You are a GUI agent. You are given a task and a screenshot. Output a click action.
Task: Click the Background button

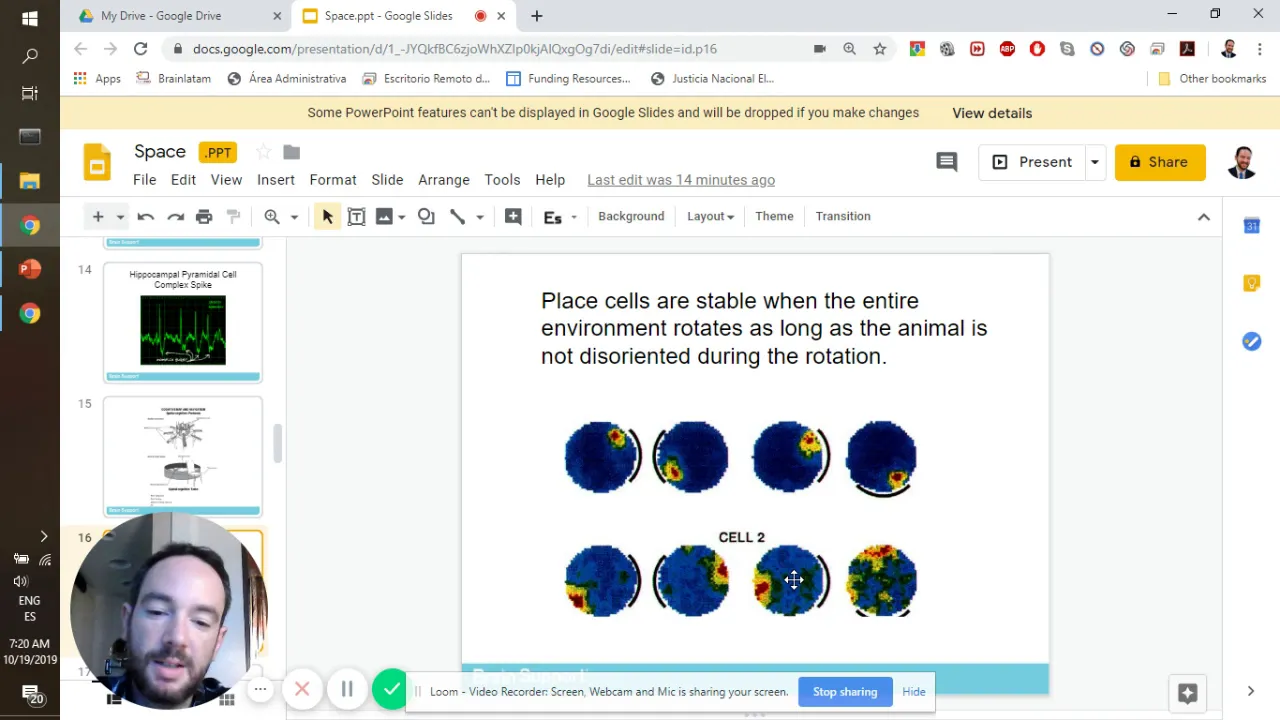(631, 216)
